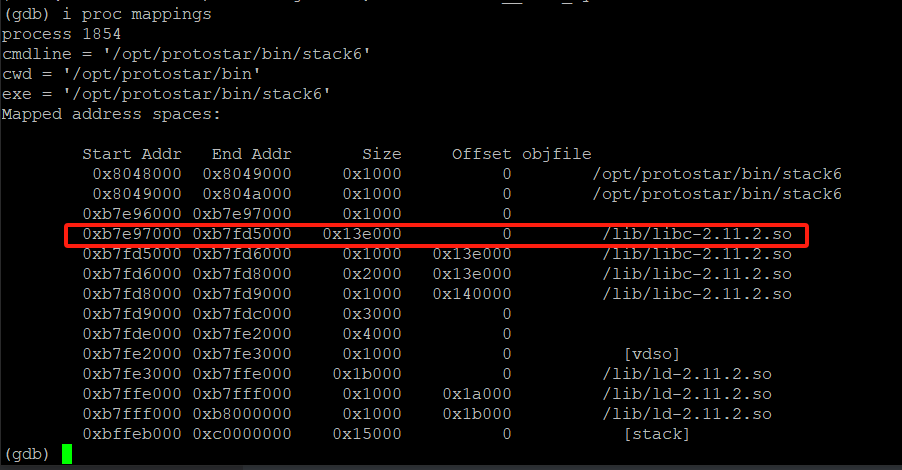902x470 pixels.
Task: Click the libc path in the red-boxed row
Action: coord(696,234)
